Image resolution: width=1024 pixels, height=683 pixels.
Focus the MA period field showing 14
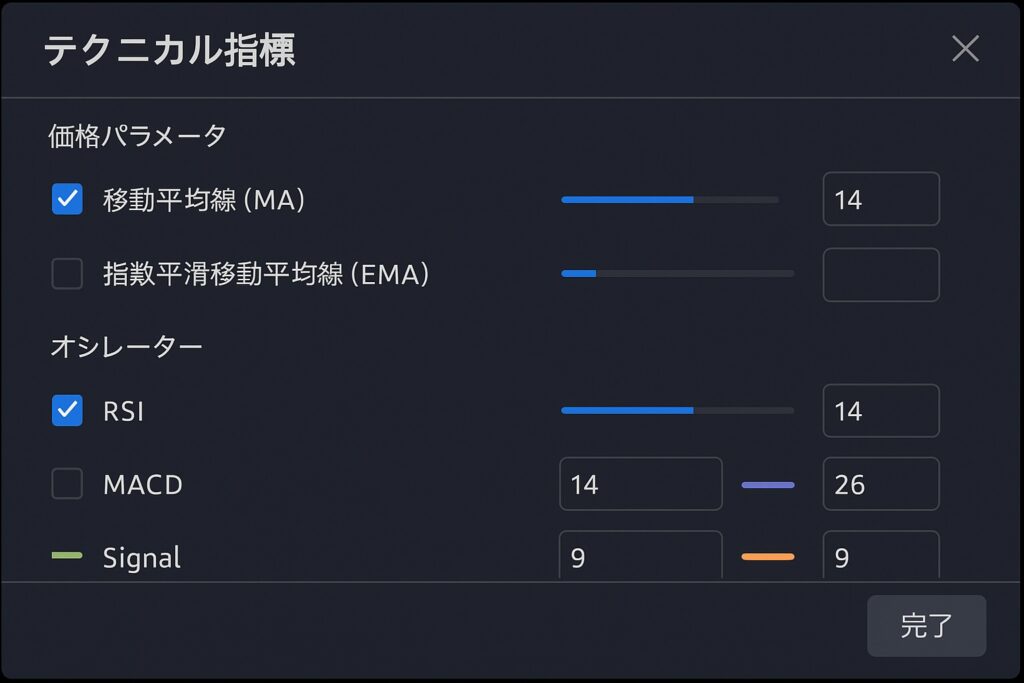tap(881, 199)
